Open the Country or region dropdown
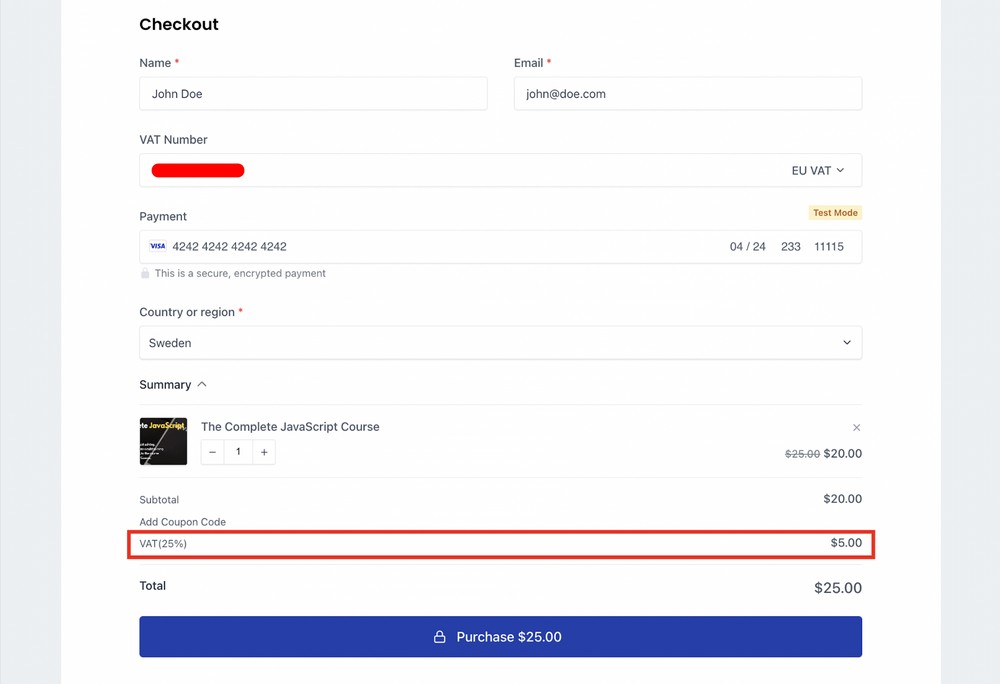This screenshot has width=1000, height=684. point(500,342)
